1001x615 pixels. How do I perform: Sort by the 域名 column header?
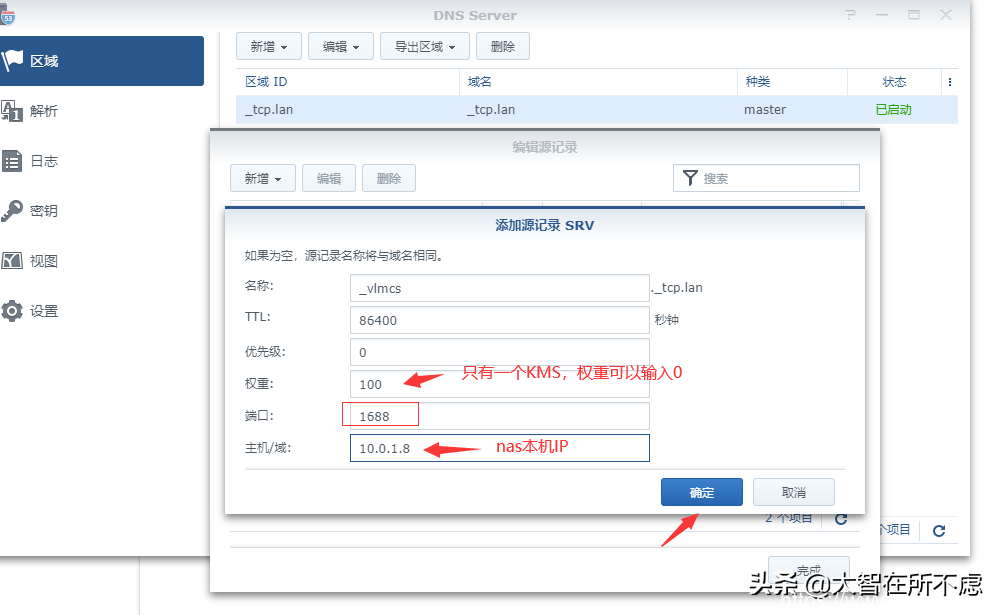(598, 82)
